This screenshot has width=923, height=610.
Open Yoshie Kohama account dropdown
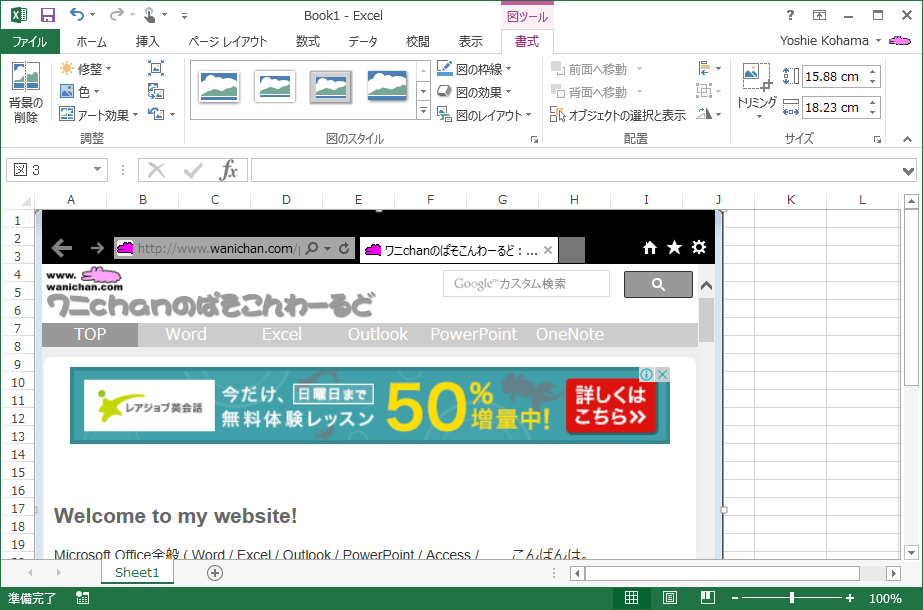[878, 41]
